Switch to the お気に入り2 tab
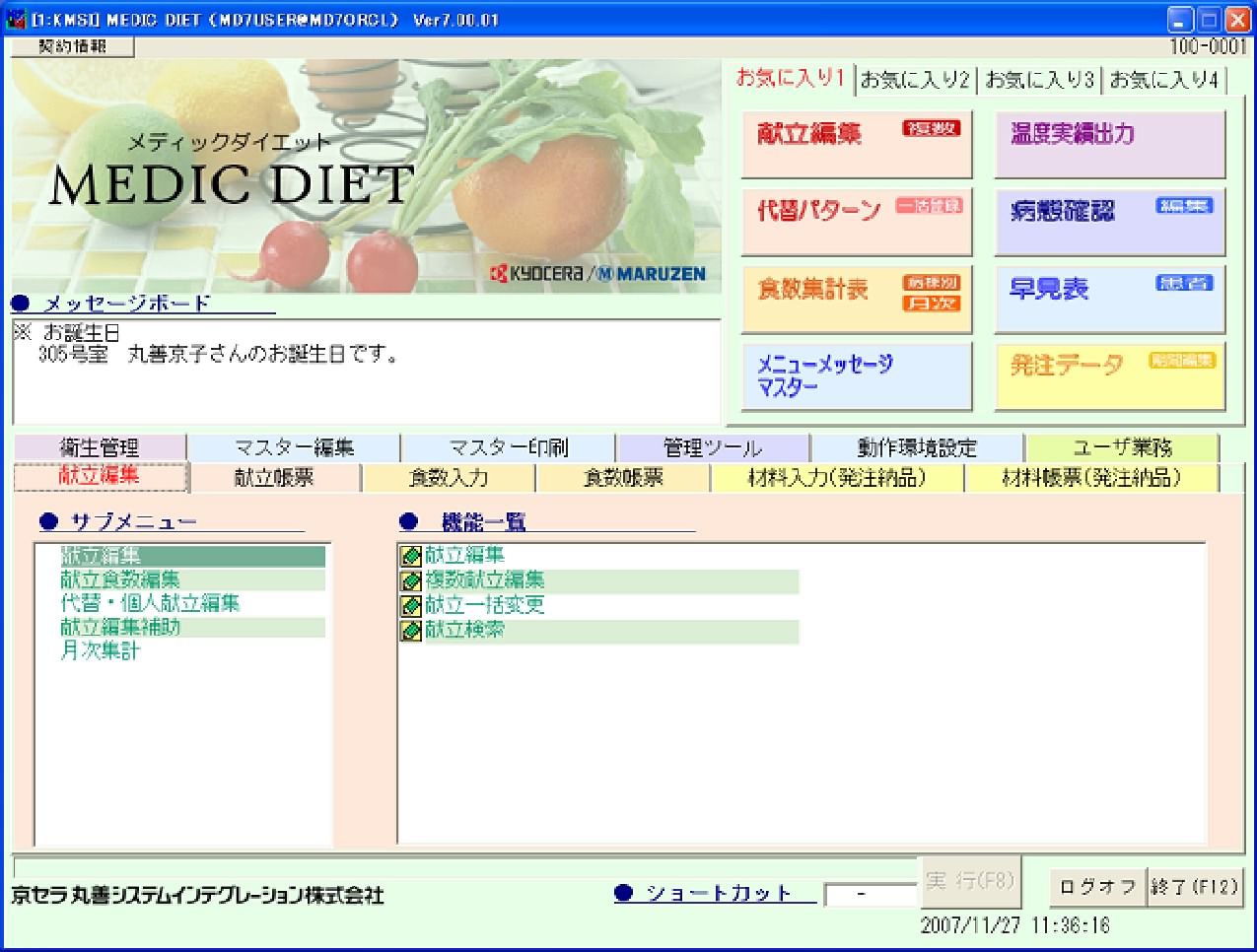Image resolution: width=1257 pixels, height=952 pixels. [915, 80]
